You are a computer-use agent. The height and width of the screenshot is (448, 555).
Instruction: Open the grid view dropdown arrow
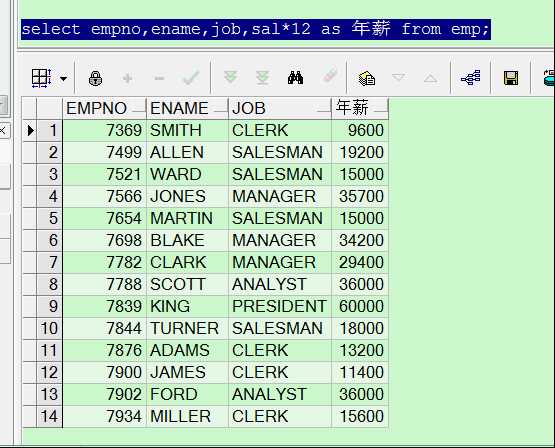click(x=64, y=78)
